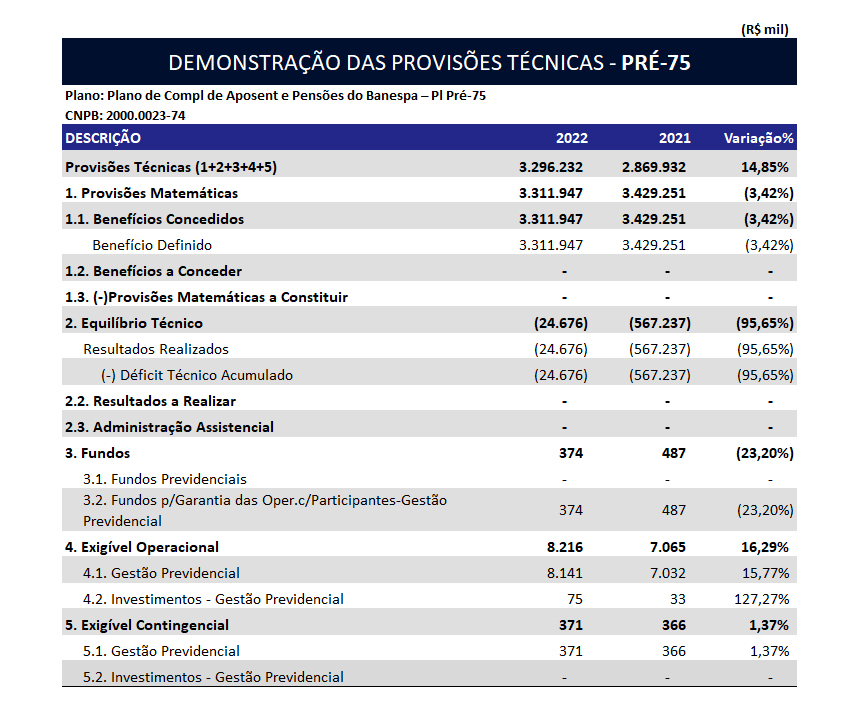Select the 14,85% variation cell
The height and width of the screenshot is (709, 863).
coord(766,167)
